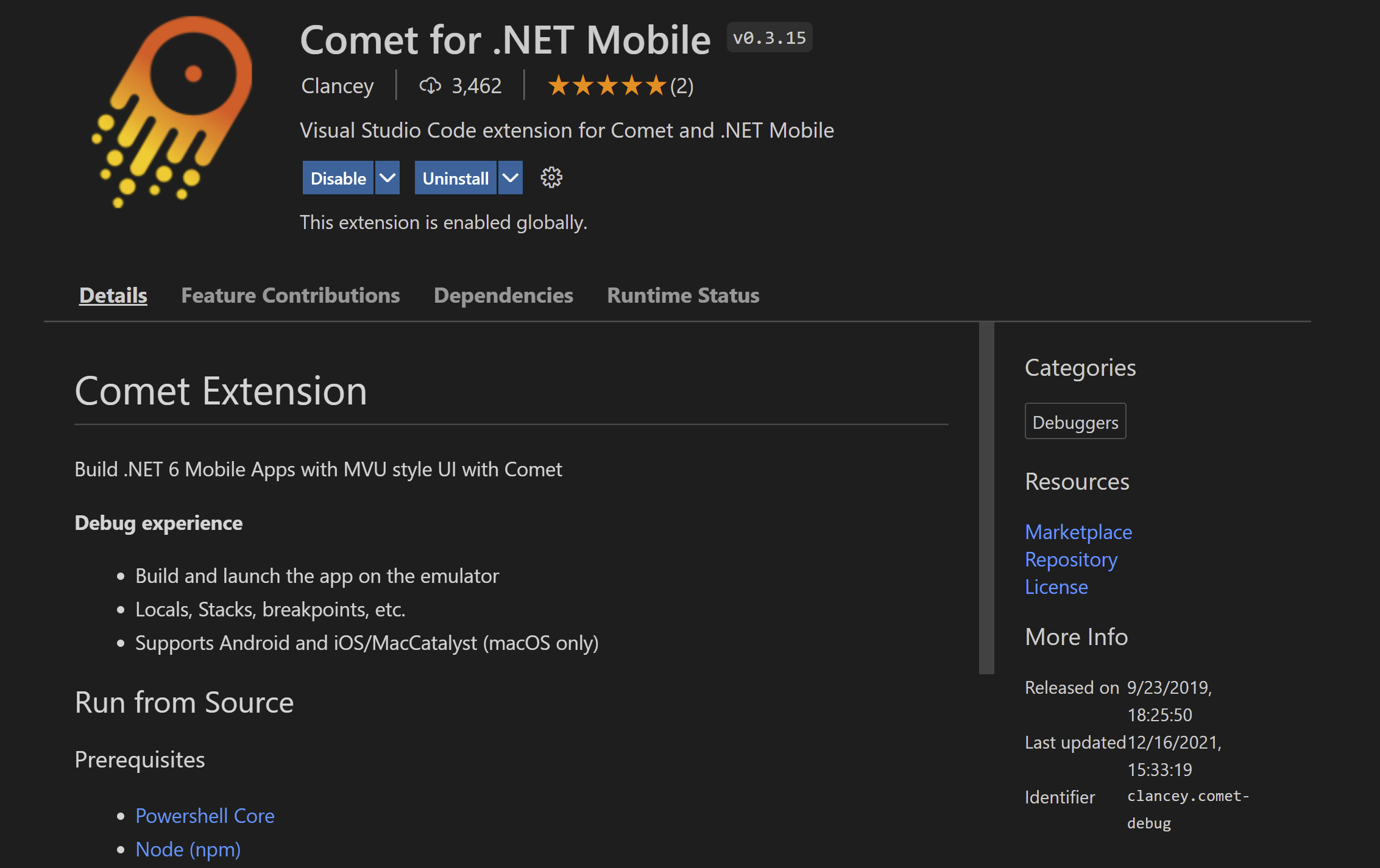
Task: Open the Marketplace link
Action: [x=1078, y=532]
